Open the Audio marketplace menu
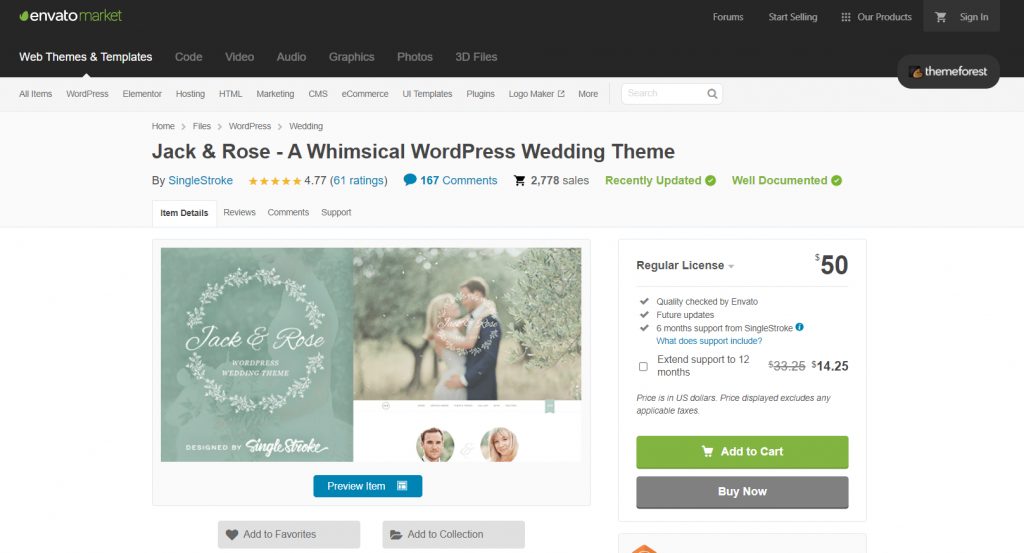 pyautogui.click(x=291, y=57)
